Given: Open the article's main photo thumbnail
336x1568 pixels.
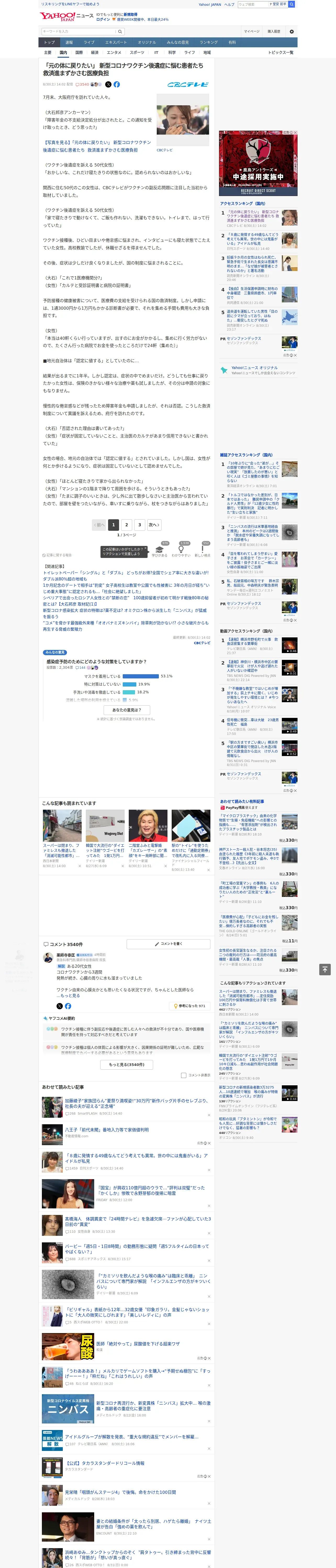Looking at the screenshot, I should [183, 120].
